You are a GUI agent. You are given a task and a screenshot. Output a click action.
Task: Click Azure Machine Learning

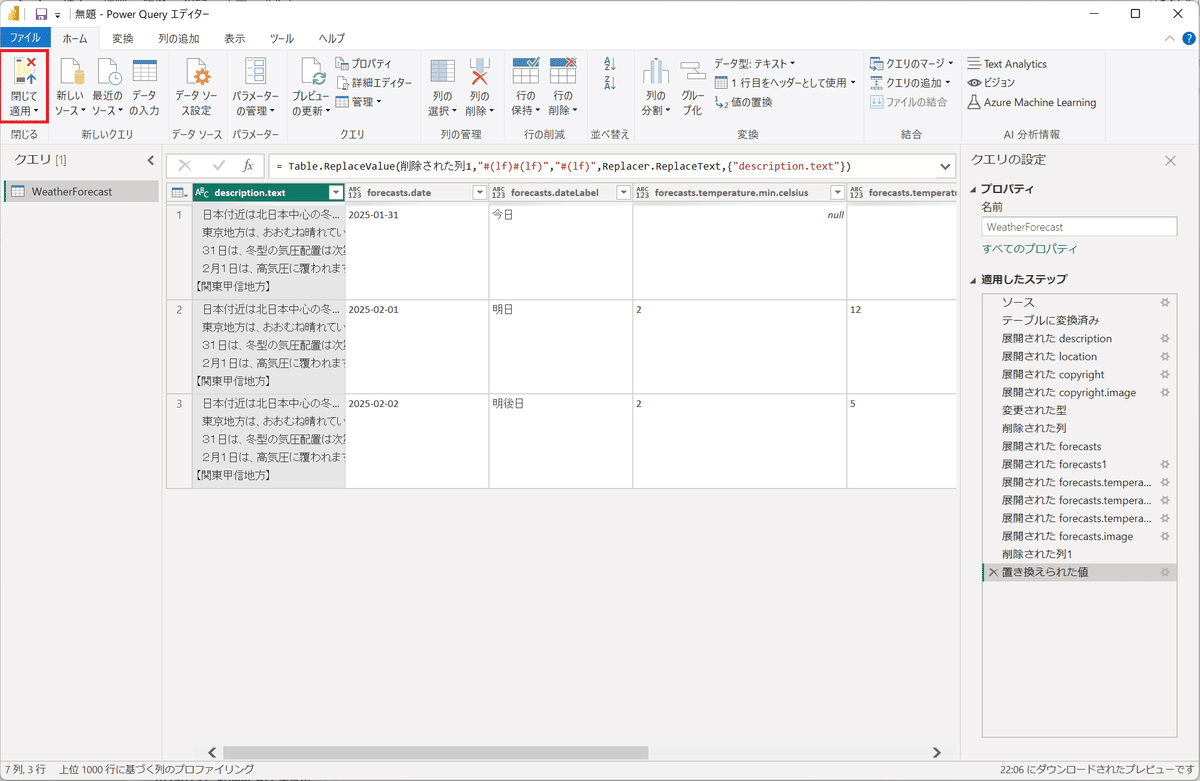[1031, 102]
